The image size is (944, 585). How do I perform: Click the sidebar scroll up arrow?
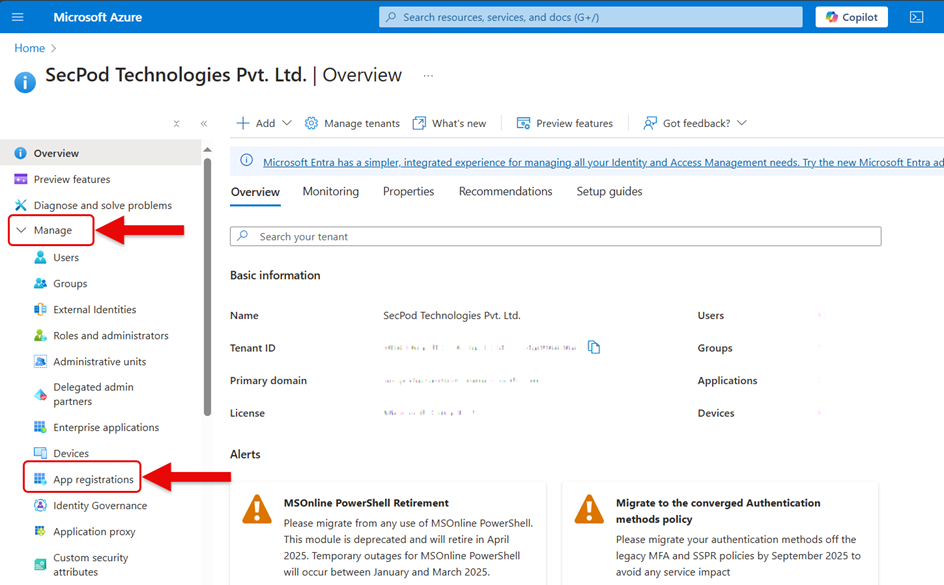point(208,149)
